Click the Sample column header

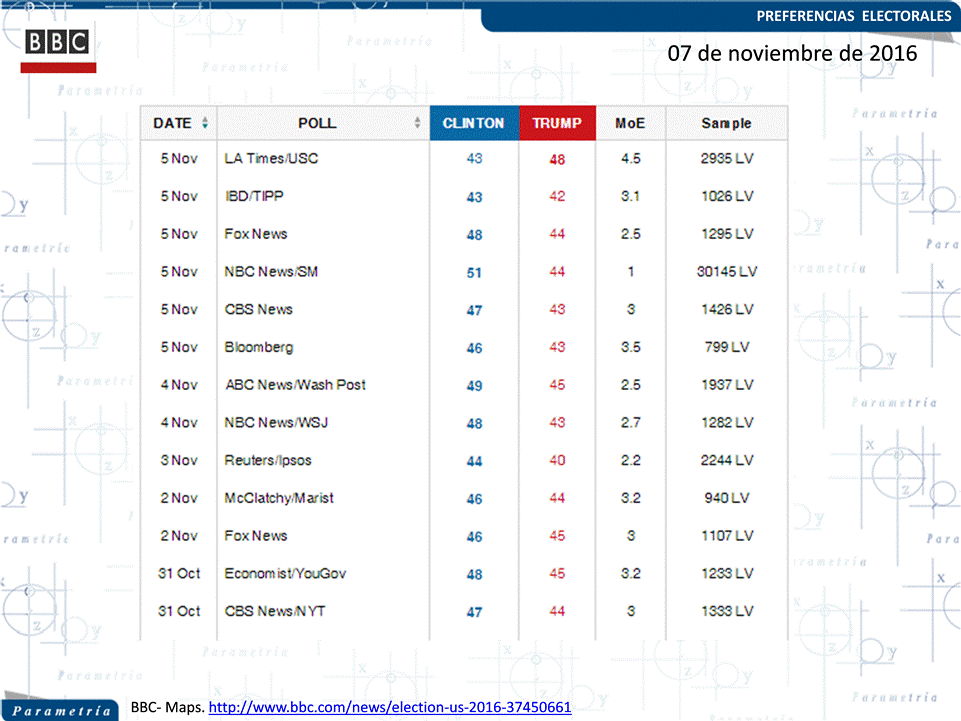[726, 123]
